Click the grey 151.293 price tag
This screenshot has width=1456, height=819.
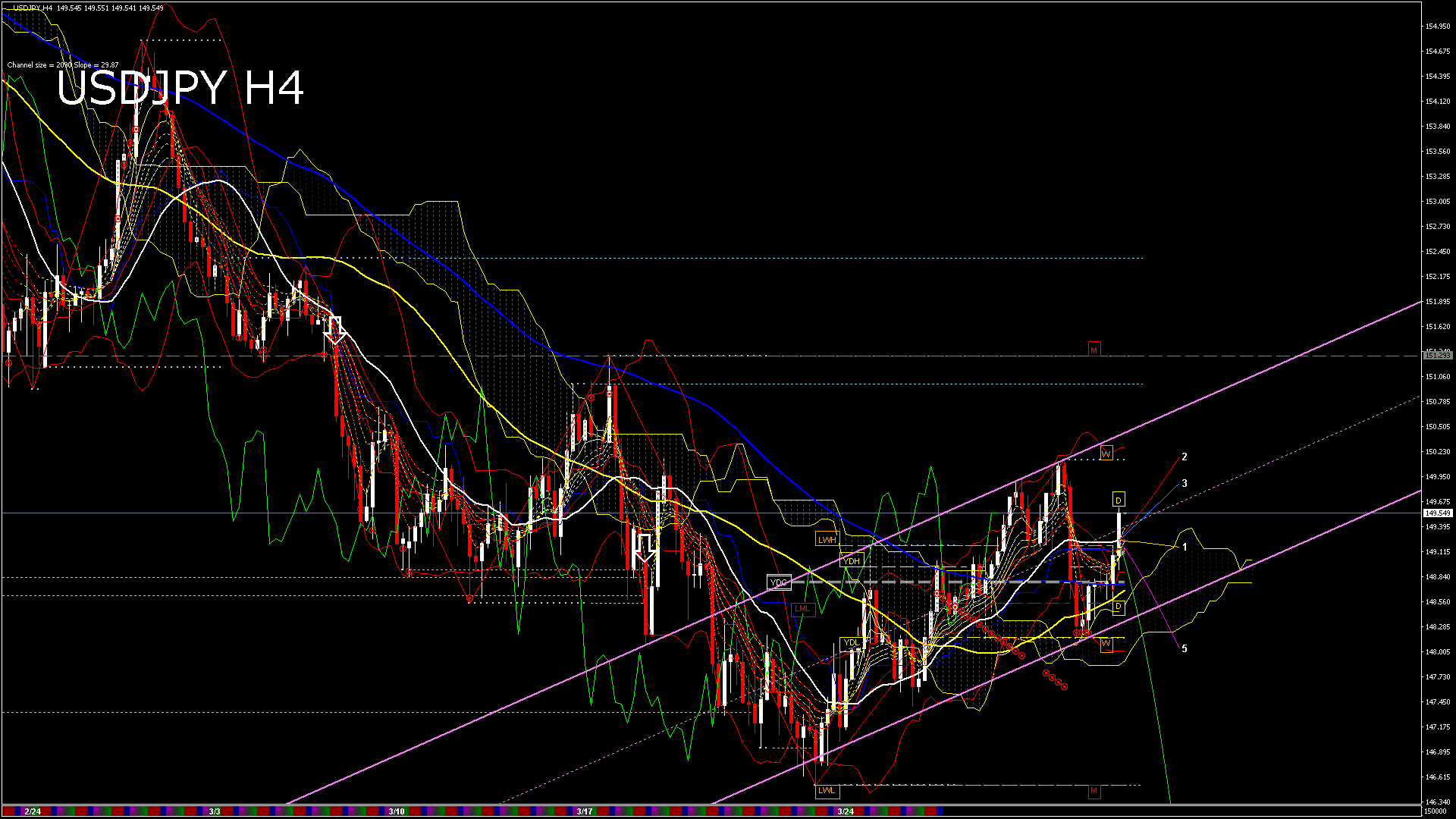click(x=1438, y=356)
